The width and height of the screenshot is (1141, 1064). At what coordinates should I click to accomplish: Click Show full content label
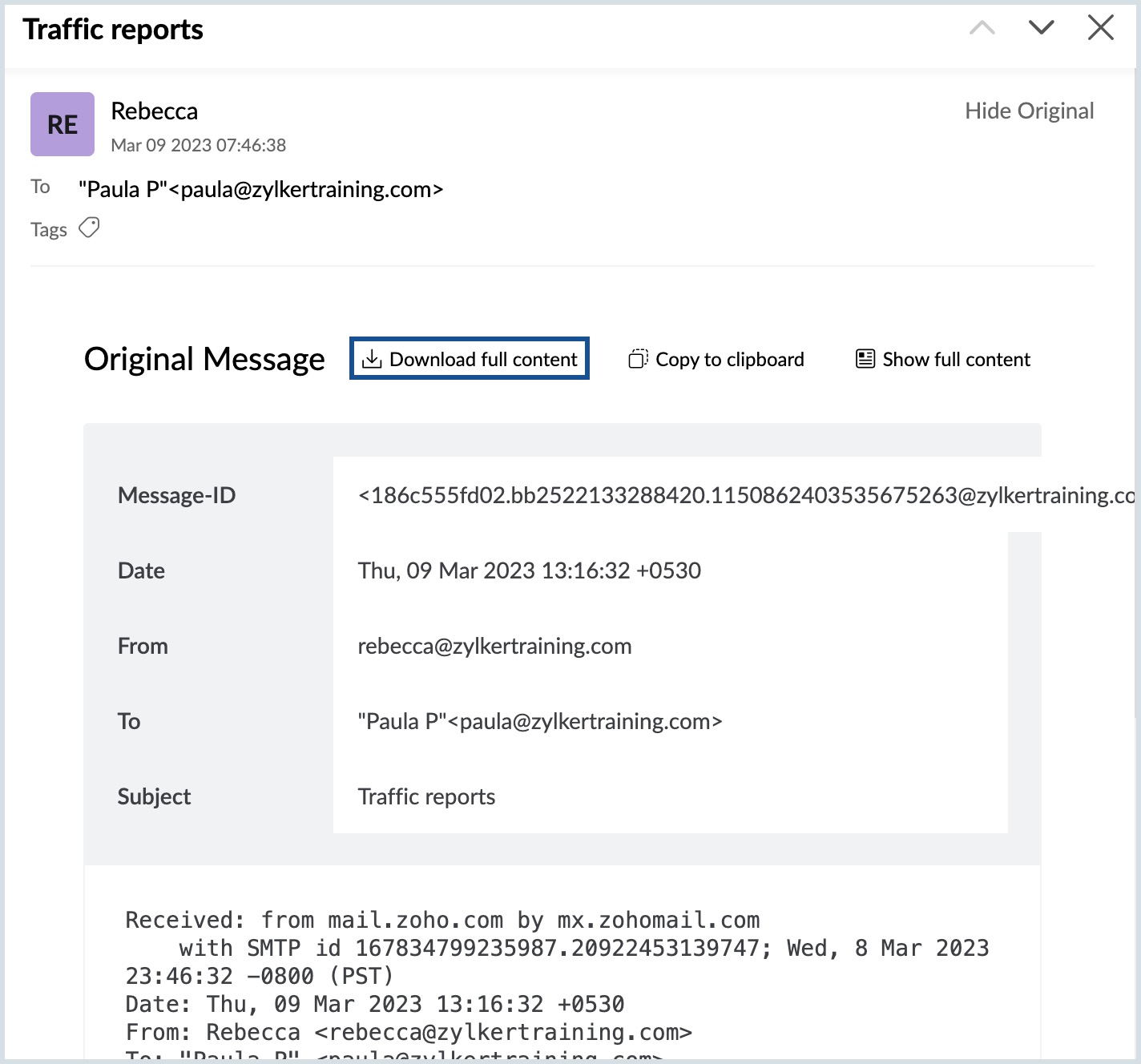956,360
